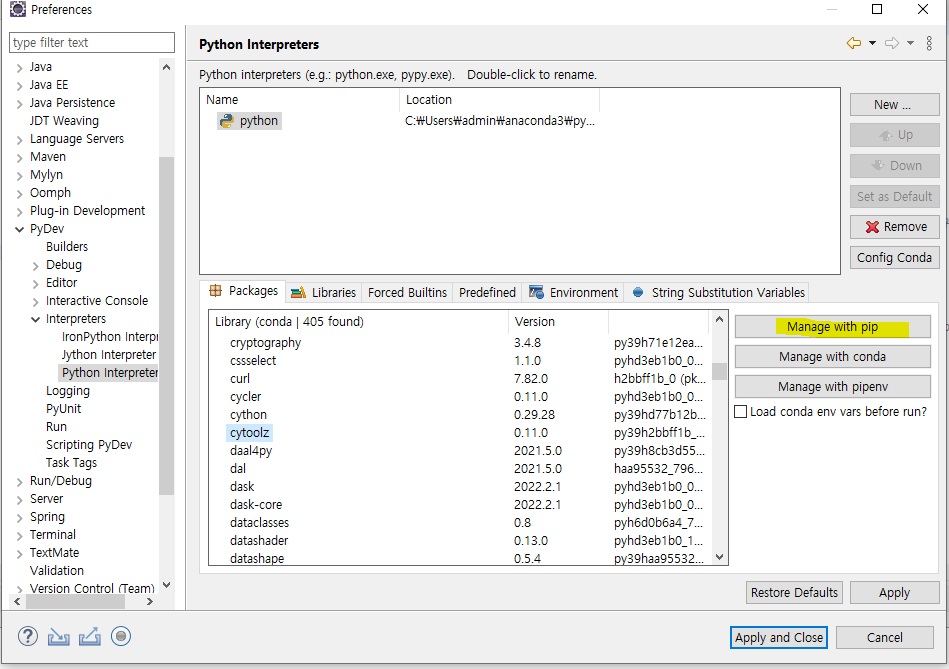Switch to the Libraries tab
949x669 pixels.
324,292
